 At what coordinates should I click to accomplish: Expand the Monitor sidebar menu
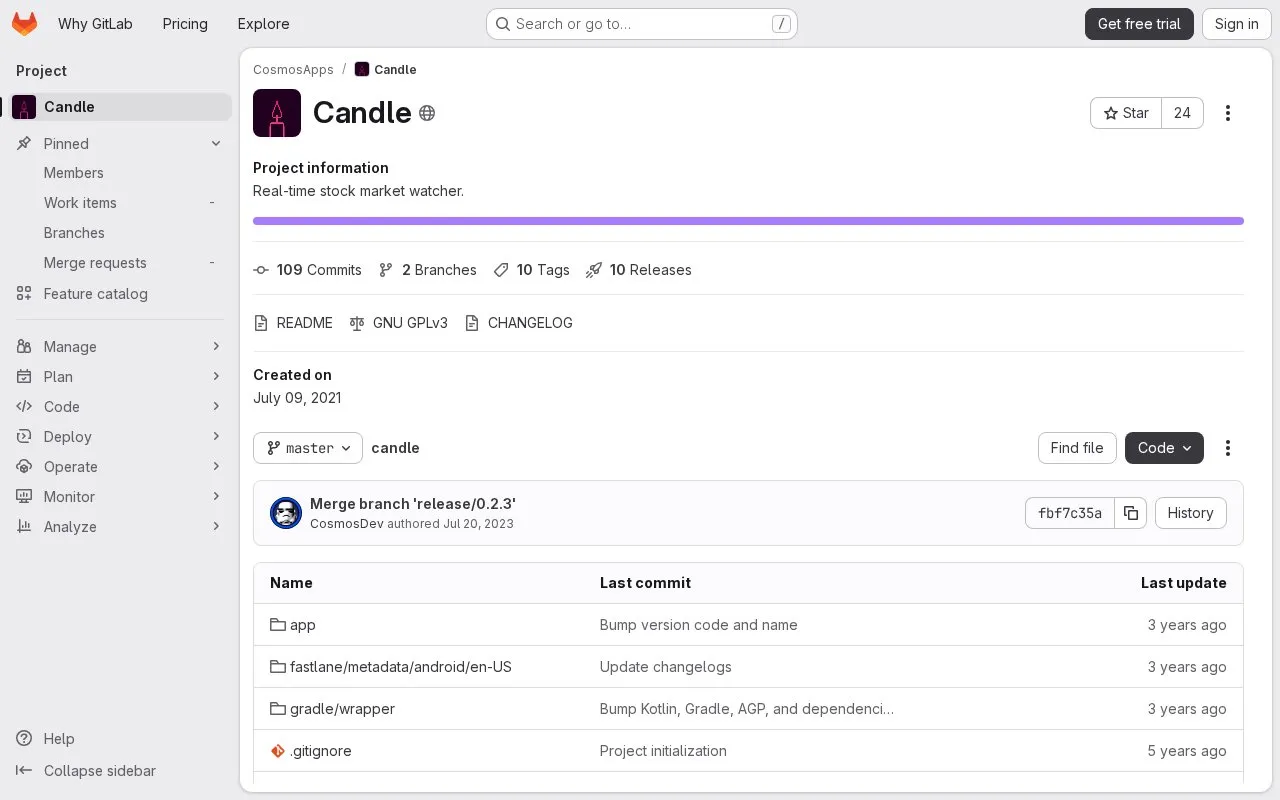coord(120,497)
